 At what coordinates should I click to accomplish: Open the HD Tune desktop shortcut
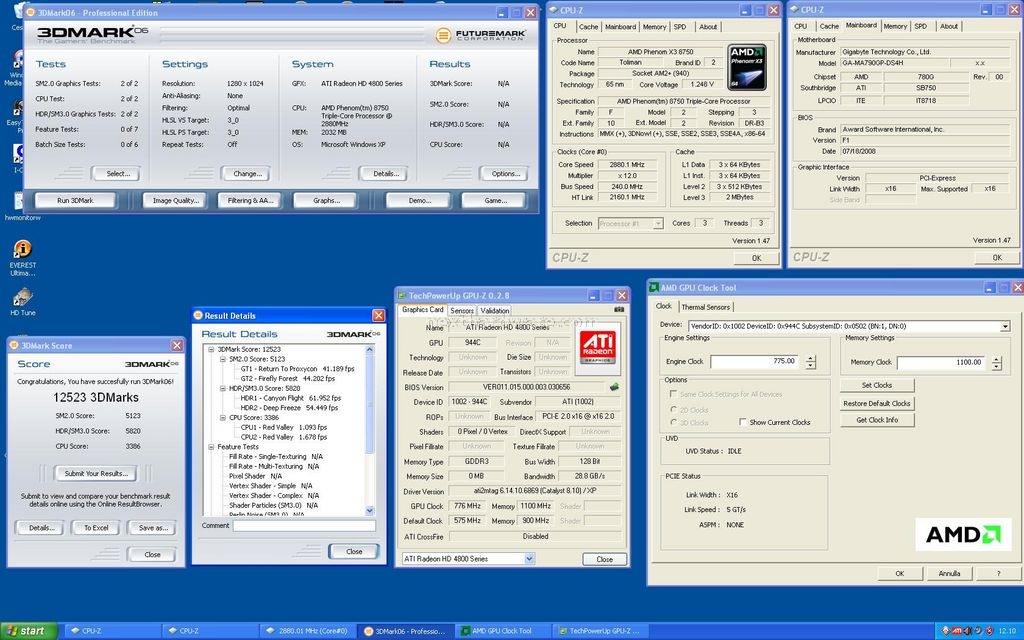(x=22, y=302)
